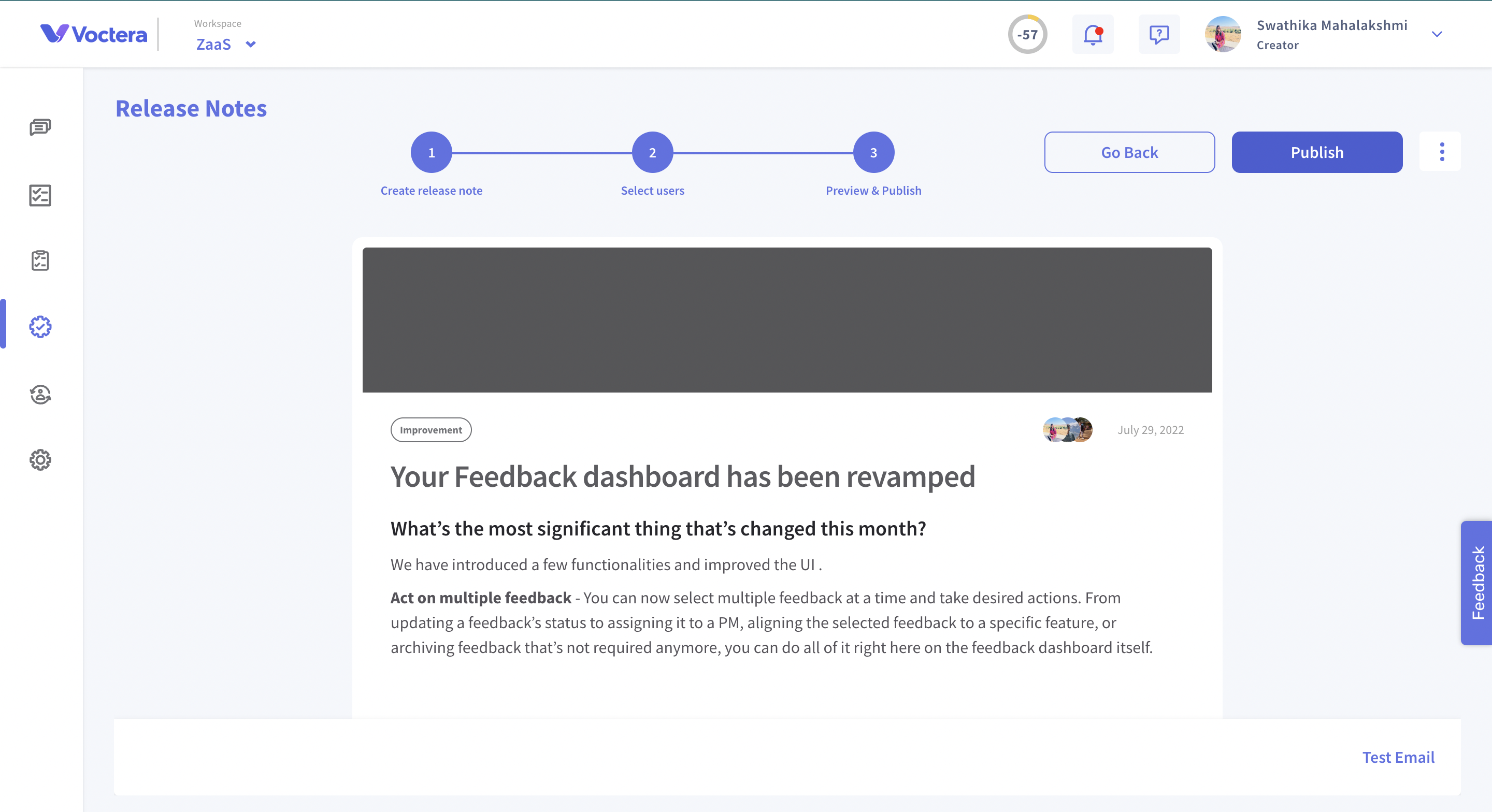
Task: Open the users sidebar icon
Action: (x=40, y=395)
